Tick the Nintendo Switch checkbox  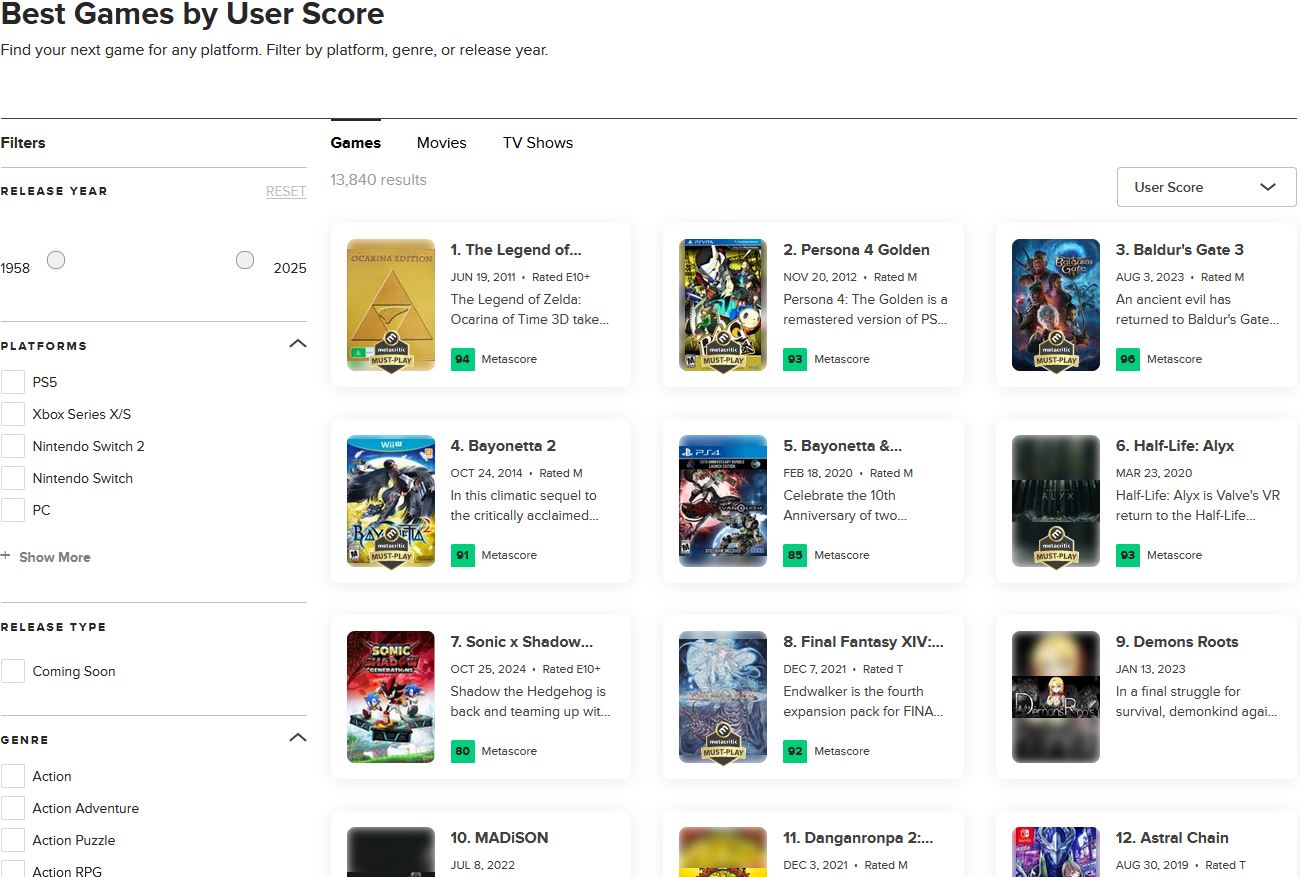(13, 478)
